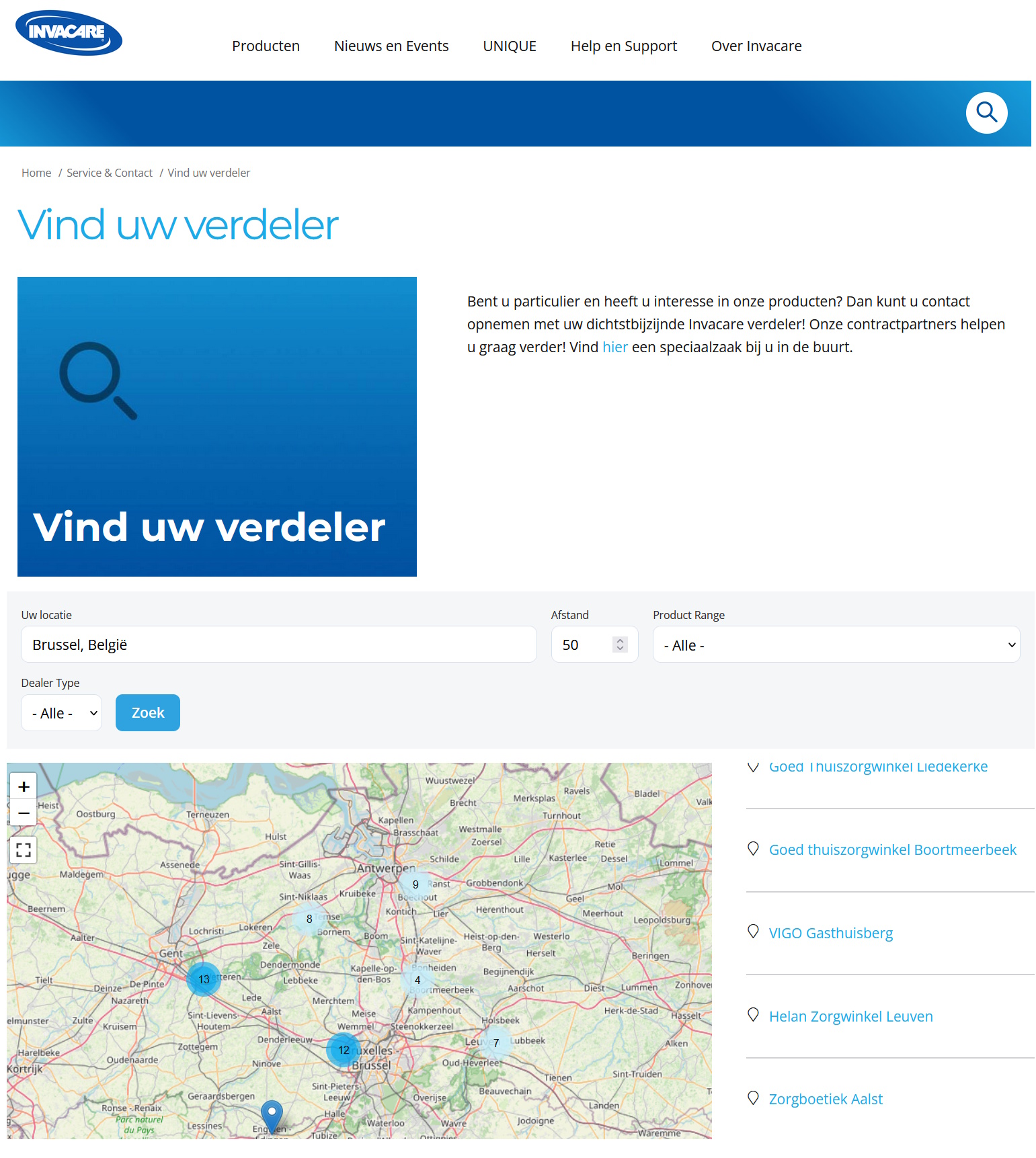Toggle fullscreen map view
1036x1158 pixels.
click(x=24, y=850)
